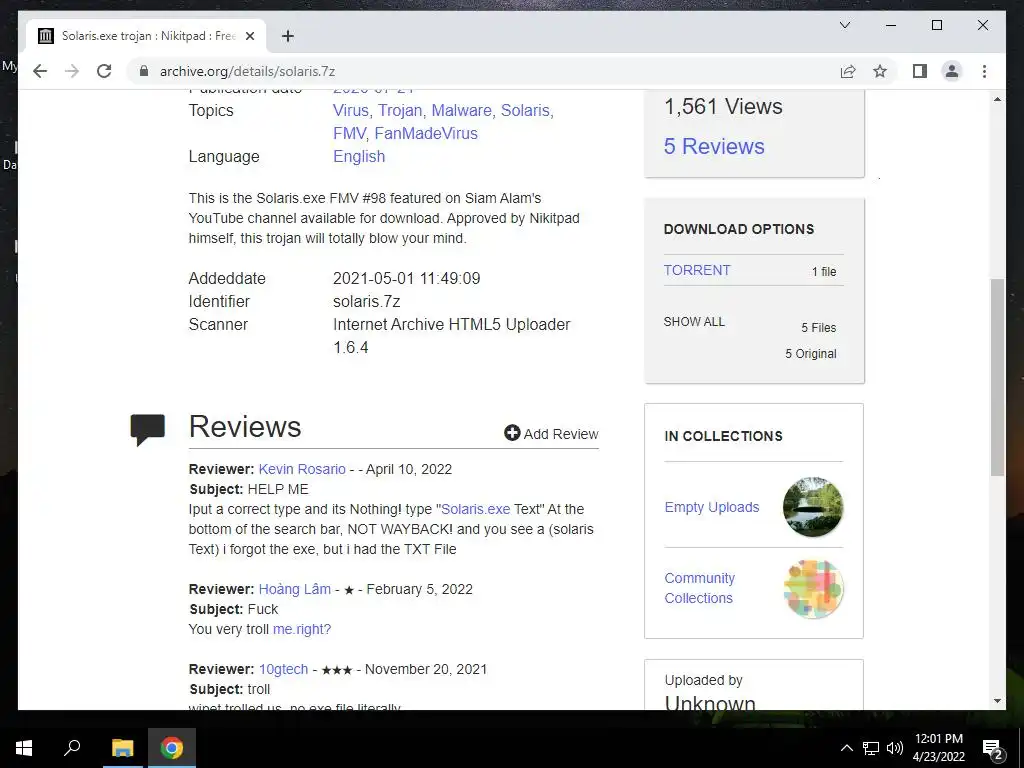1024x768 pixels.
Task: Click SHOW ALL download options
Action: [694, 321]
